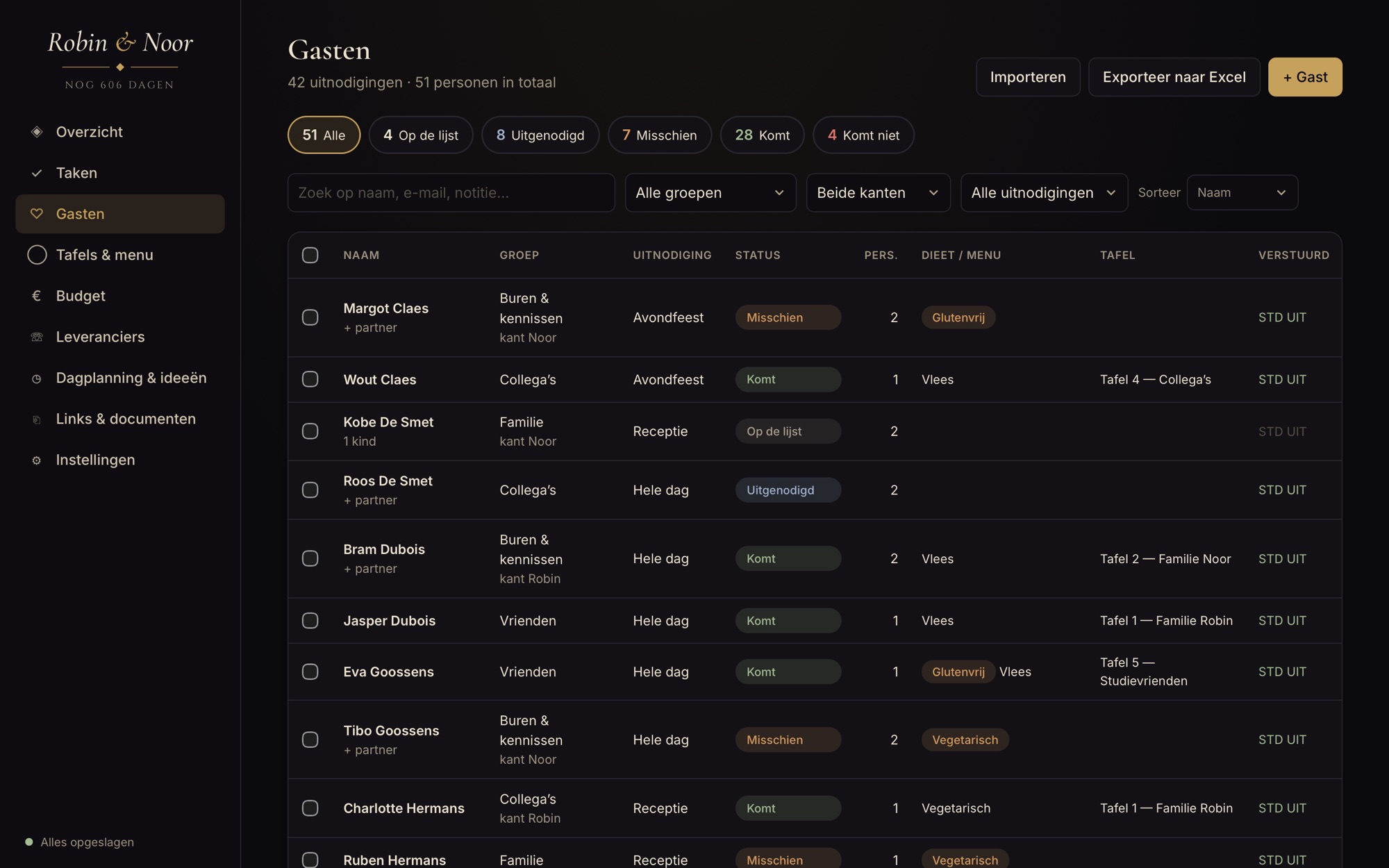Change sort order in Naam dropdown
Image resolution: width=1389 pixels, height=868 pixels.
(1242, 192)
